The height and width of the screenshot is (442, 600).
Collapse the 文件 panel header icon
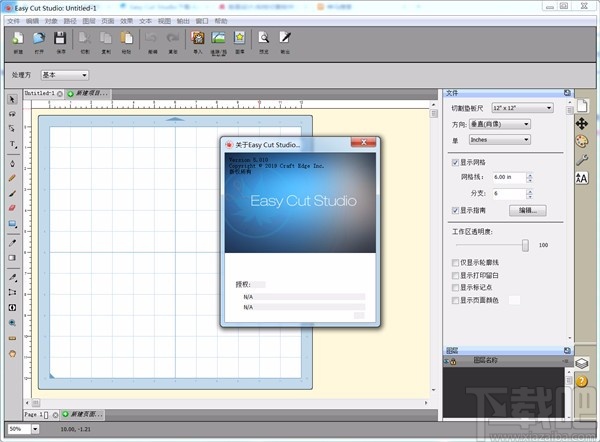pos(567,93)
